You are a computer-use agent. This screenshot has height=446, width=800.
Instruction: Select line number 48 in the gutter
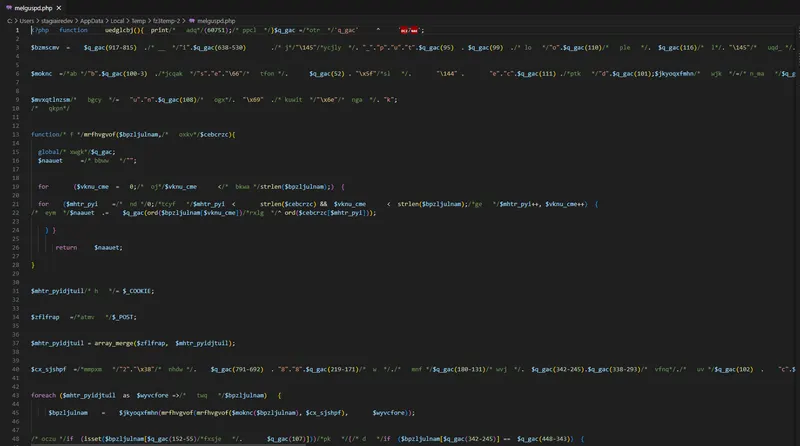pyautogui.click(x=15, y=439)
